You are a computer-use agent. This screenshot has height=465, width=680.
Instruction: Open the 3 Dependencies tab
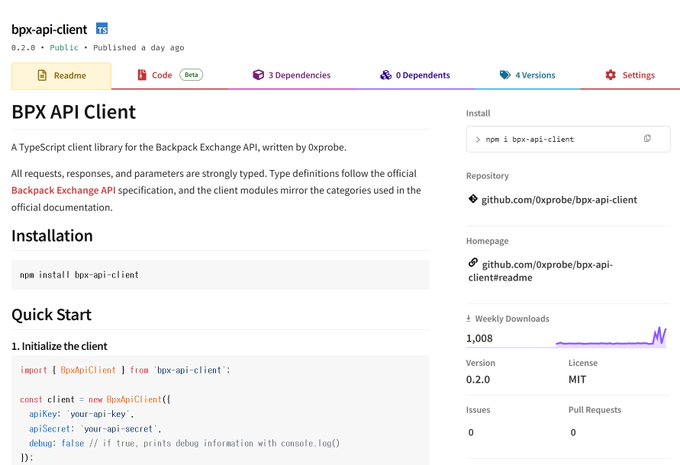click(291, 75)
